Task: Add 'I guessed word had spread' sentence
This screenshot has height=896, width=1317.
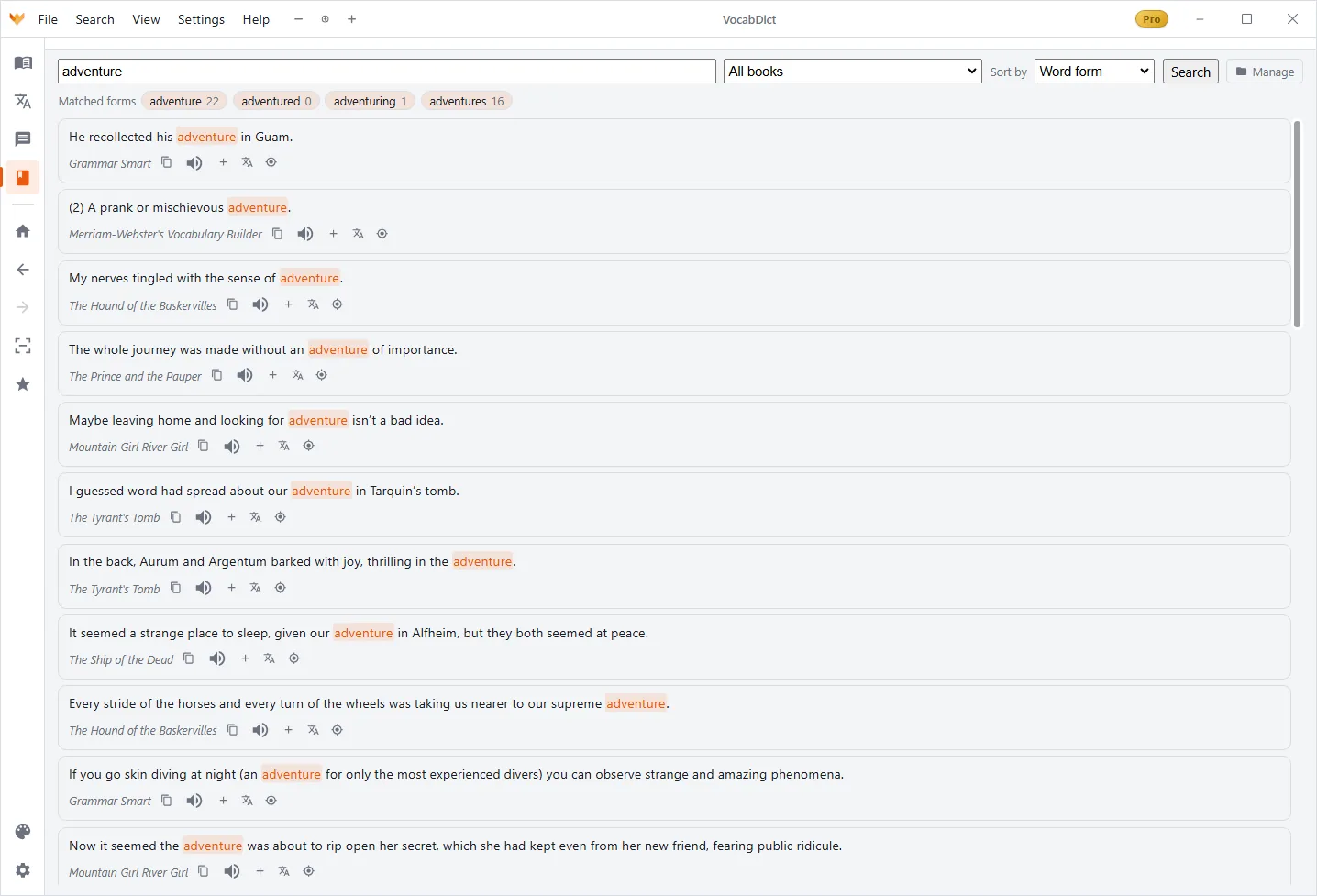Action: tap(231, 517)
